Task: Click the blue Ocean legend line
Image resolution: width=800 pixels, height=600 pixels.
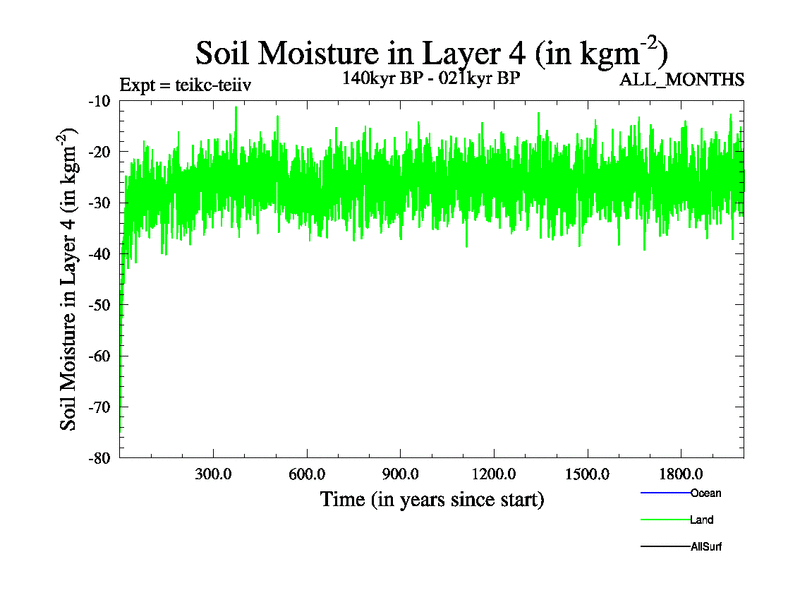Action: pos(664,494)
